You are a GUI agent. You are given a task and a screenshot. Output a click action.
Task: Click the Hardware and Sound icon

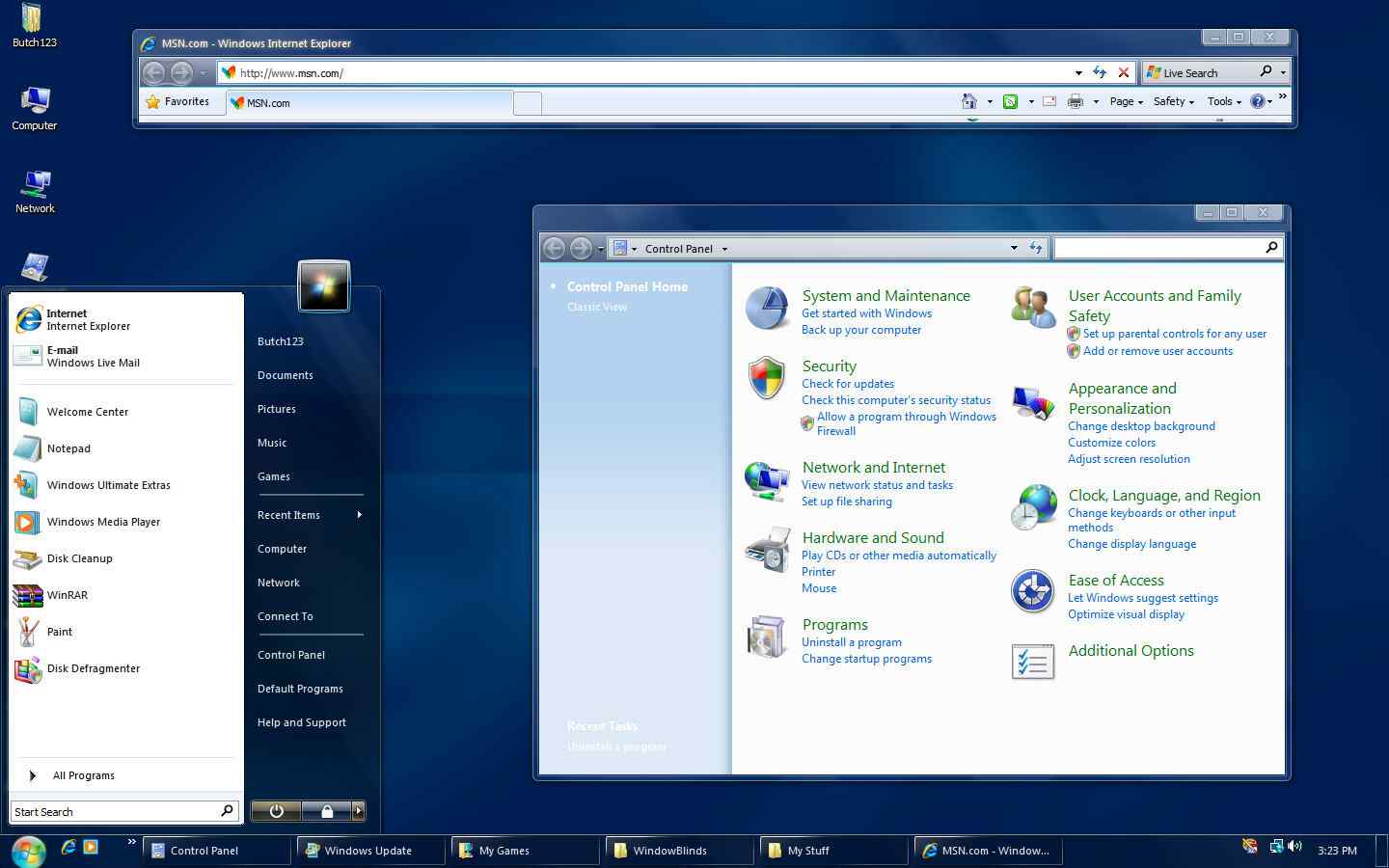click(x=768, y=551)
